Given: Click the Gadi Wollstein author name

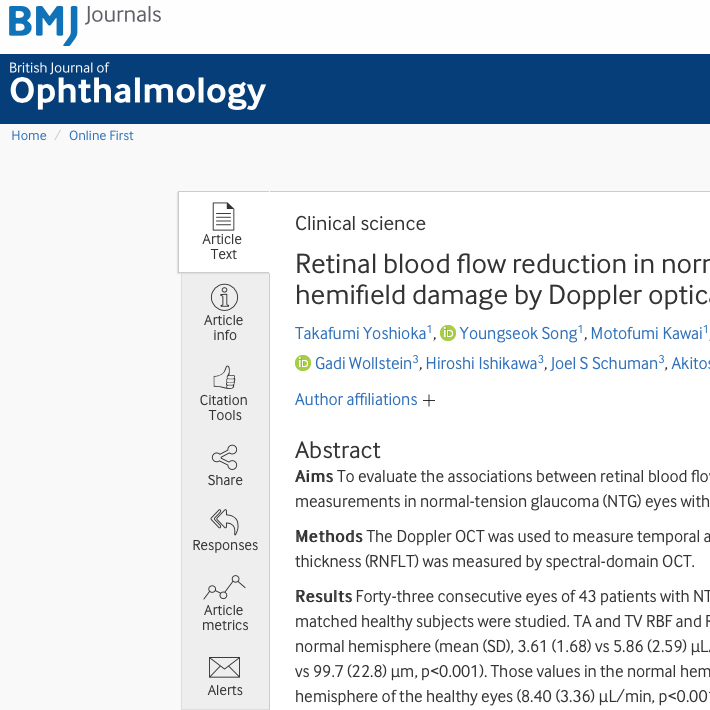Looking at the screenshot, I should pos(363,363).
